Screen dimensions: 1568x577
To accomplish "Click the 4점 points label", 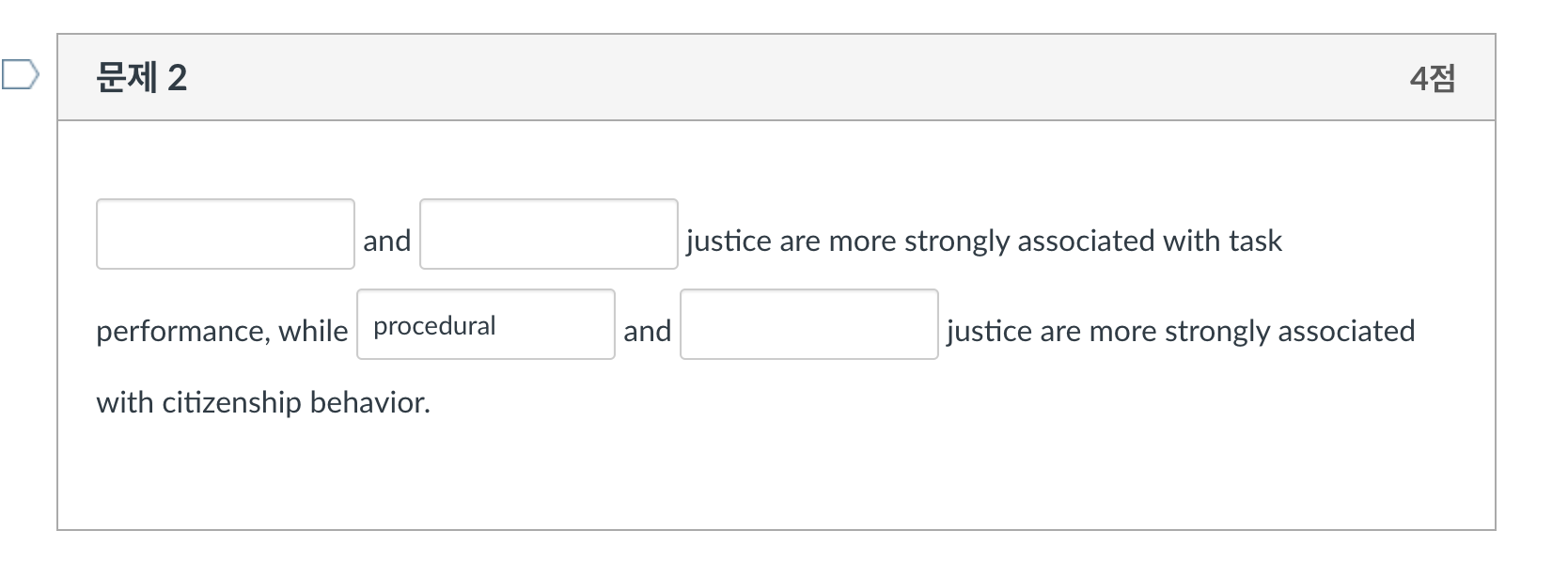I will [x=1433, y=79].
